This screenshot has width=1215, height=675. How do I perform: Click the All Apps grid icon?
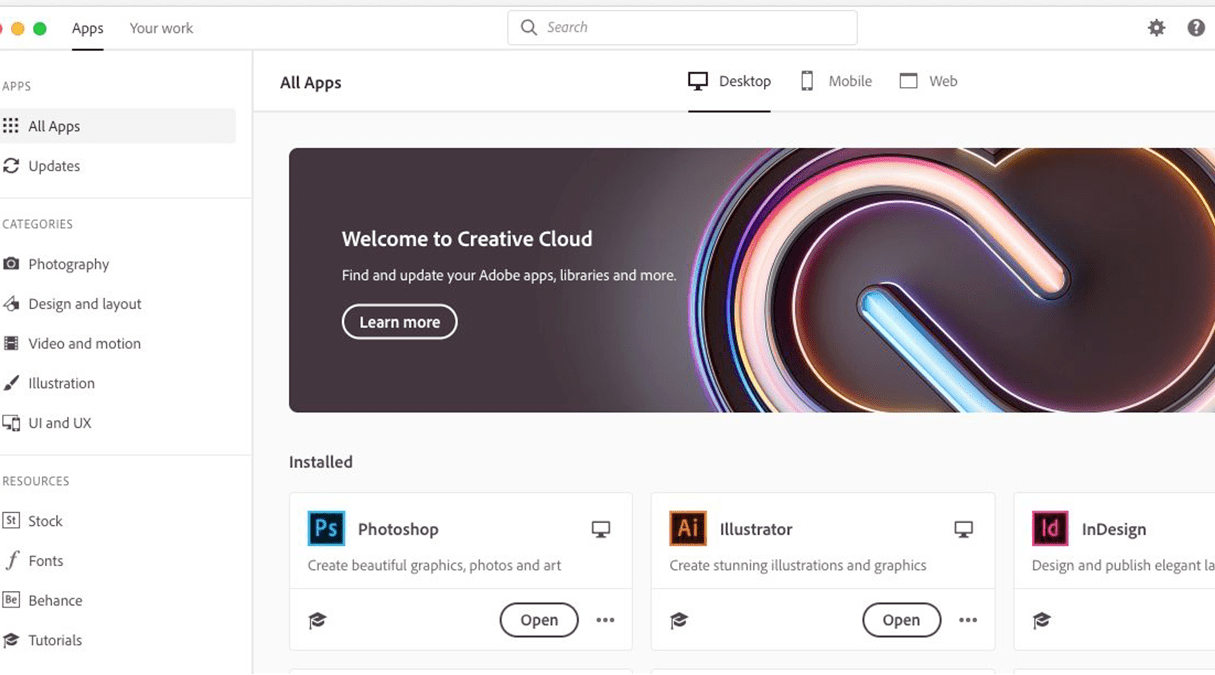pyautogui.click(x=11, y=125)
